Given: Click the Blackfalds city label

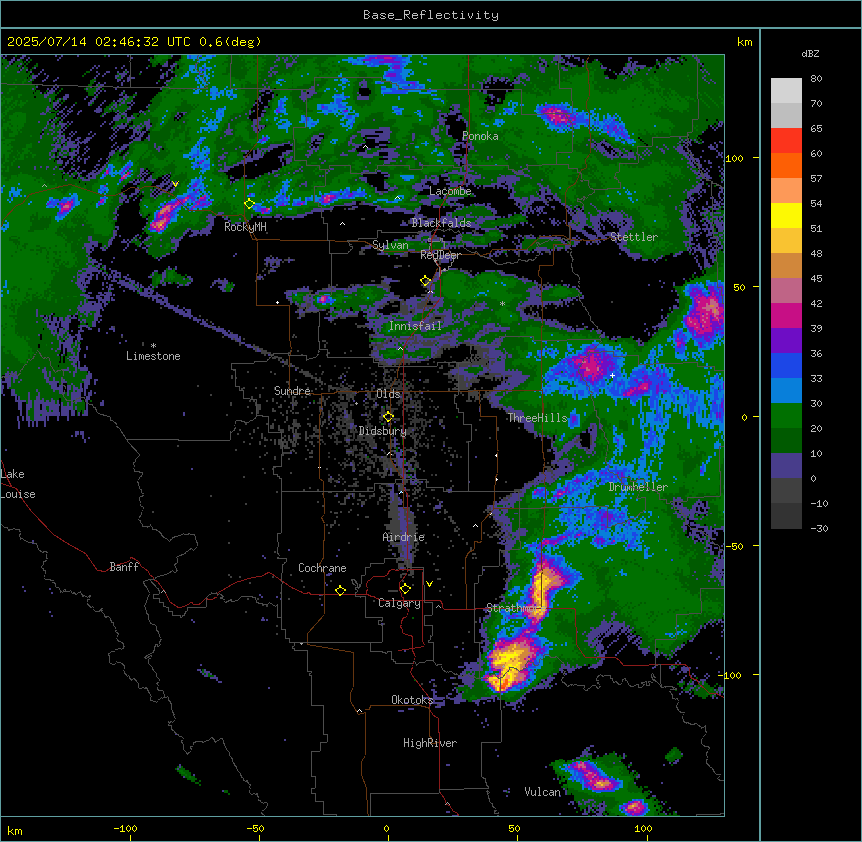Looking at the screenshot, I should tap(441, 223).
